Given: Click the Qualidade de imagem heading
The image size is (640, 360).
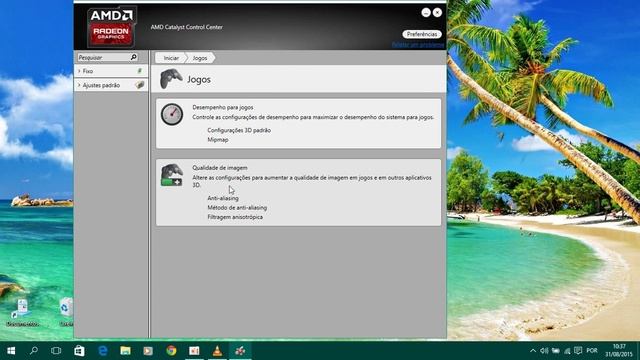Looking at the screenshot, I should pyautogui.click(x=220, y=168).
